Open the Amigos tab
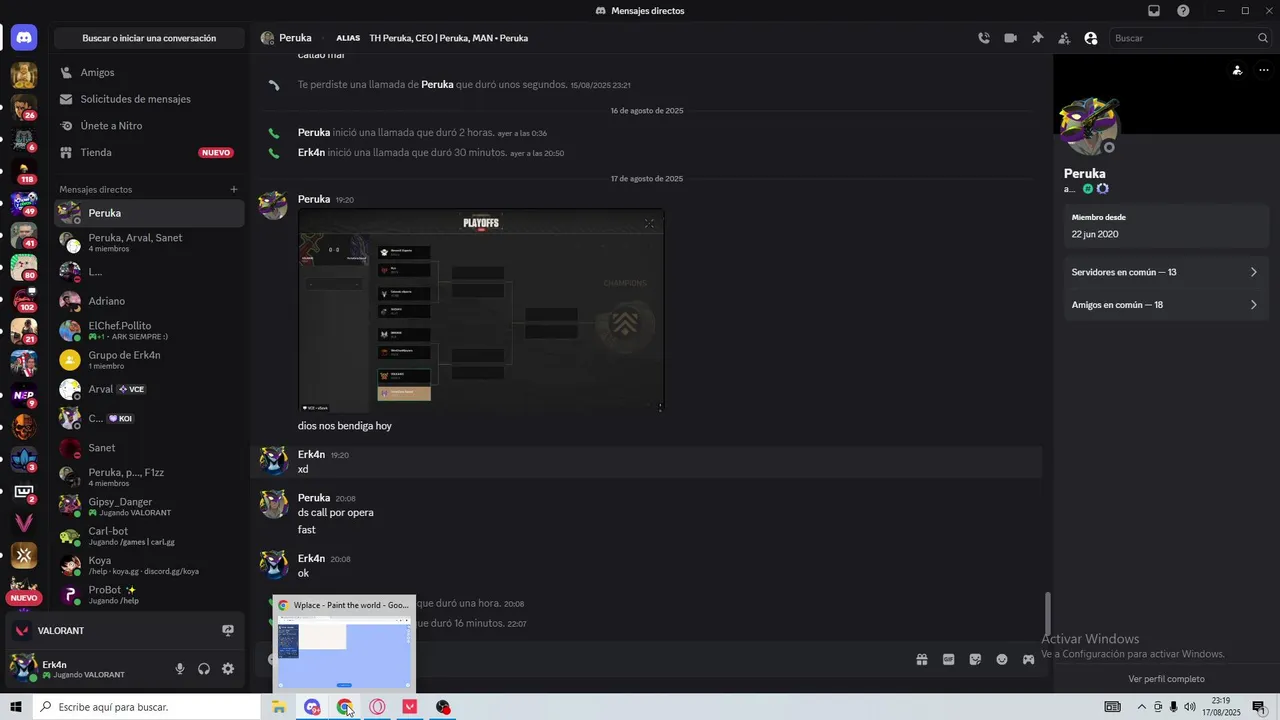Screen dimensions: 1280x720 pos(149,72)
